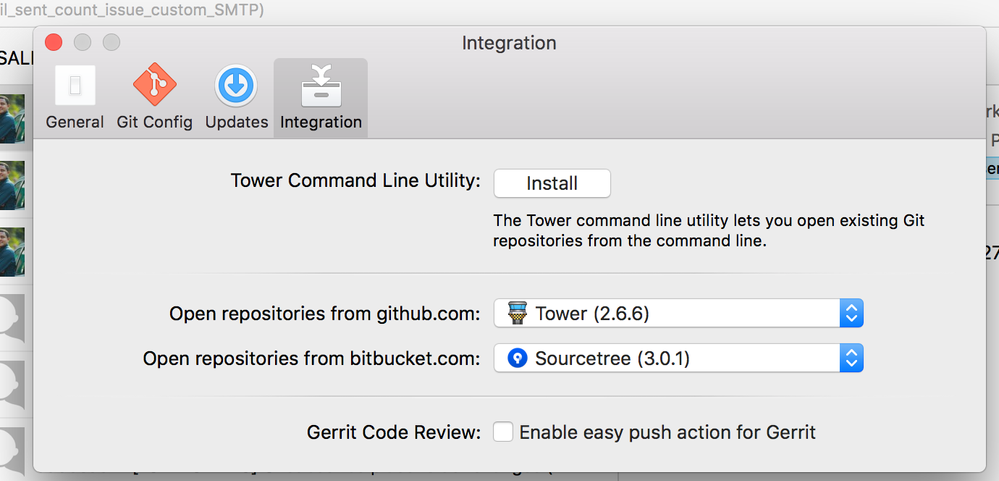The image size is (999, 481).
Task: Click the Install command line utility button
Action: [x=552, y=183]
